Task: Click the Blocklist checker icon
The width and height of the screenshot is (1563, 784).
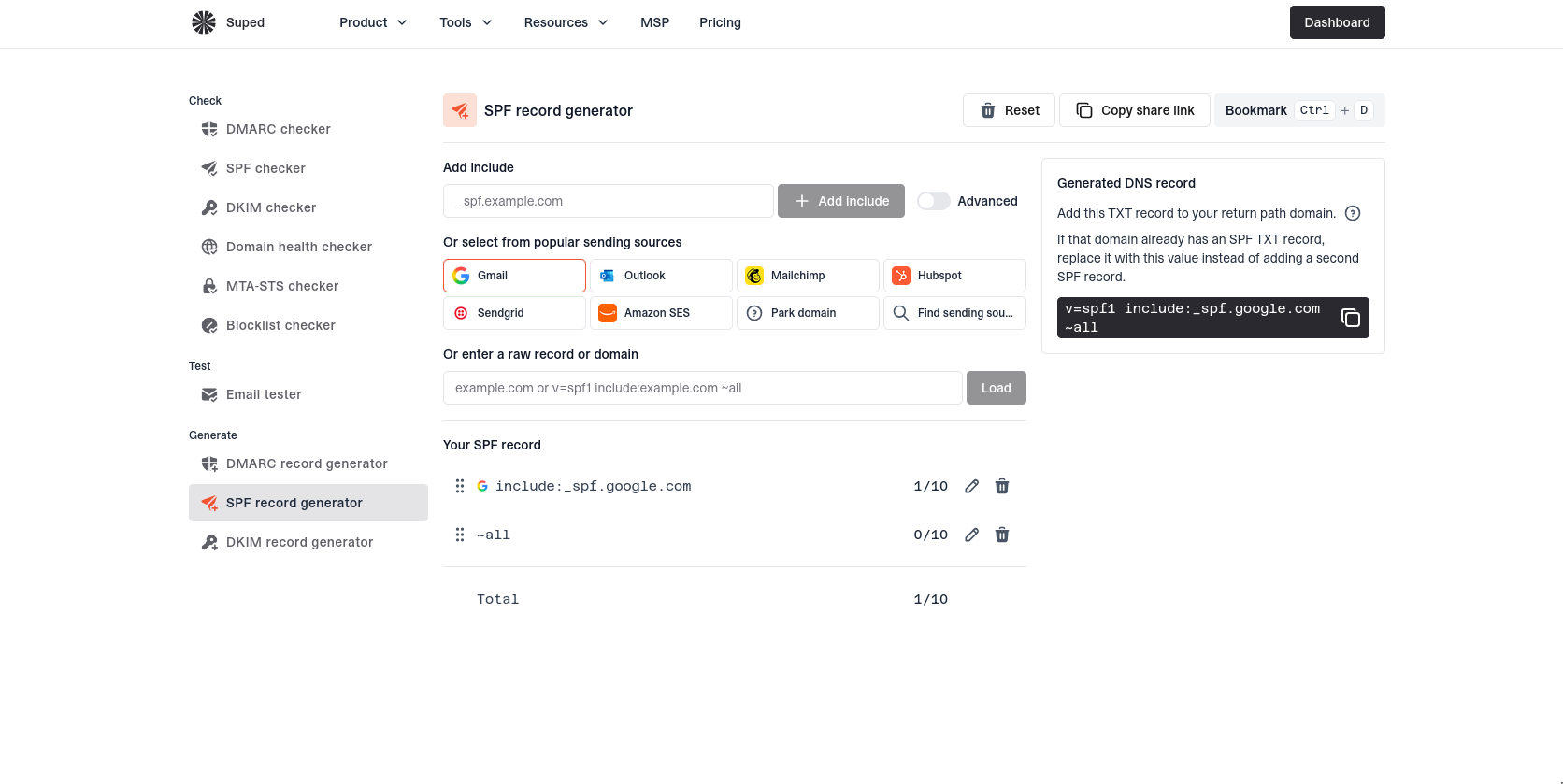Action: click(x=209, y=325)
